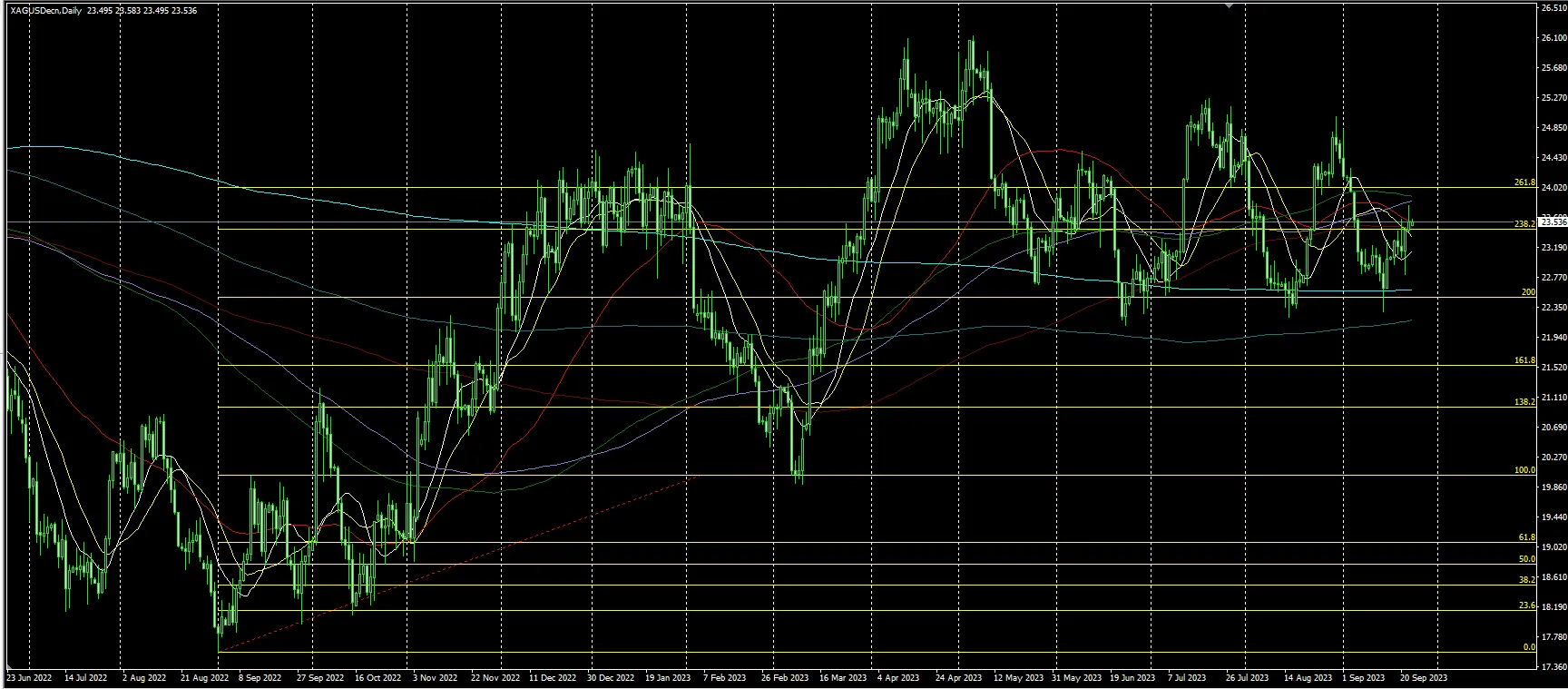Viewport: 1568px width, 689px height.
Task: Click the current price label 23.536
Action: pos(1554,222)
